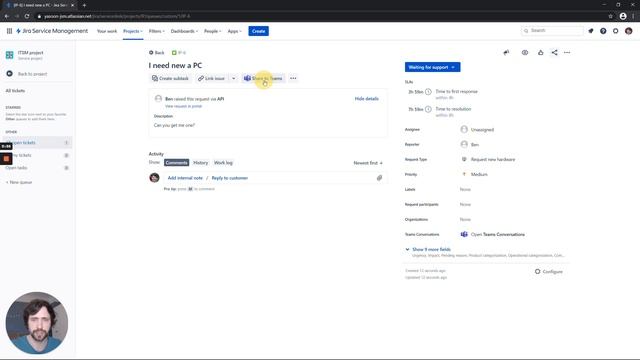The width and height of the screenshot is (640, 360).
Task: Click Share to Teams button
Action: point(263,78)
